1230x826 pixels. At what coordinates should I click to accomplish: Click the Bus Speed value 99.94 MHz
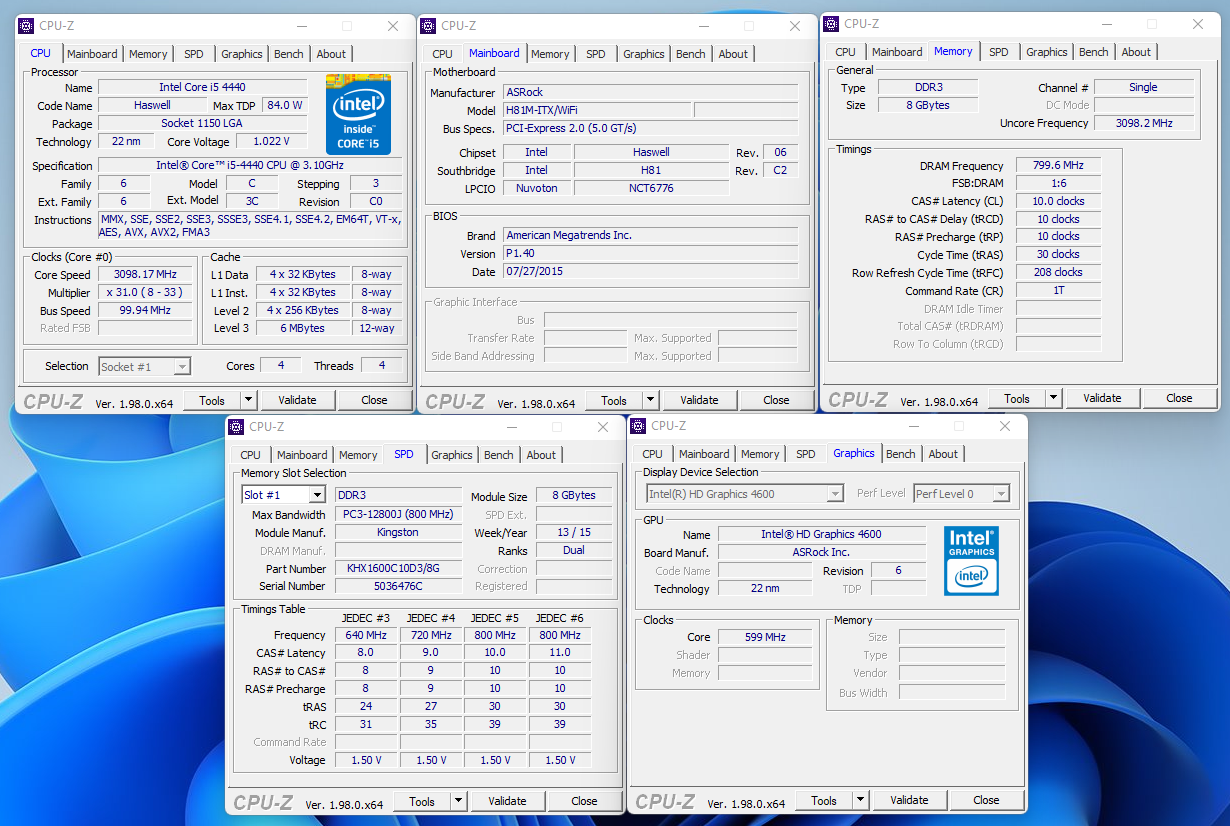point(145,311)
